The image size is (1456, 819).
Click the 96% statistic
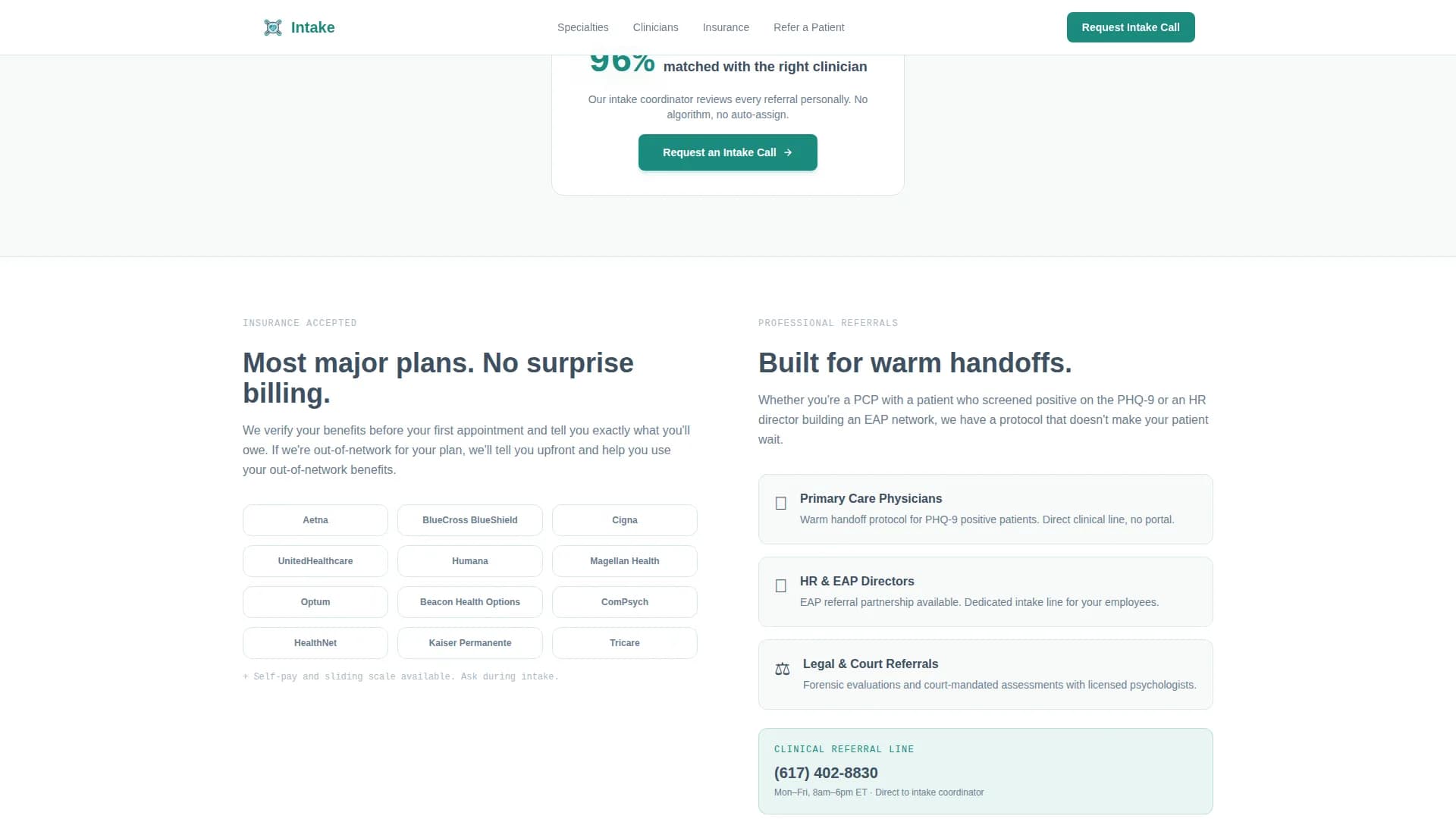(x=622, y=64)
